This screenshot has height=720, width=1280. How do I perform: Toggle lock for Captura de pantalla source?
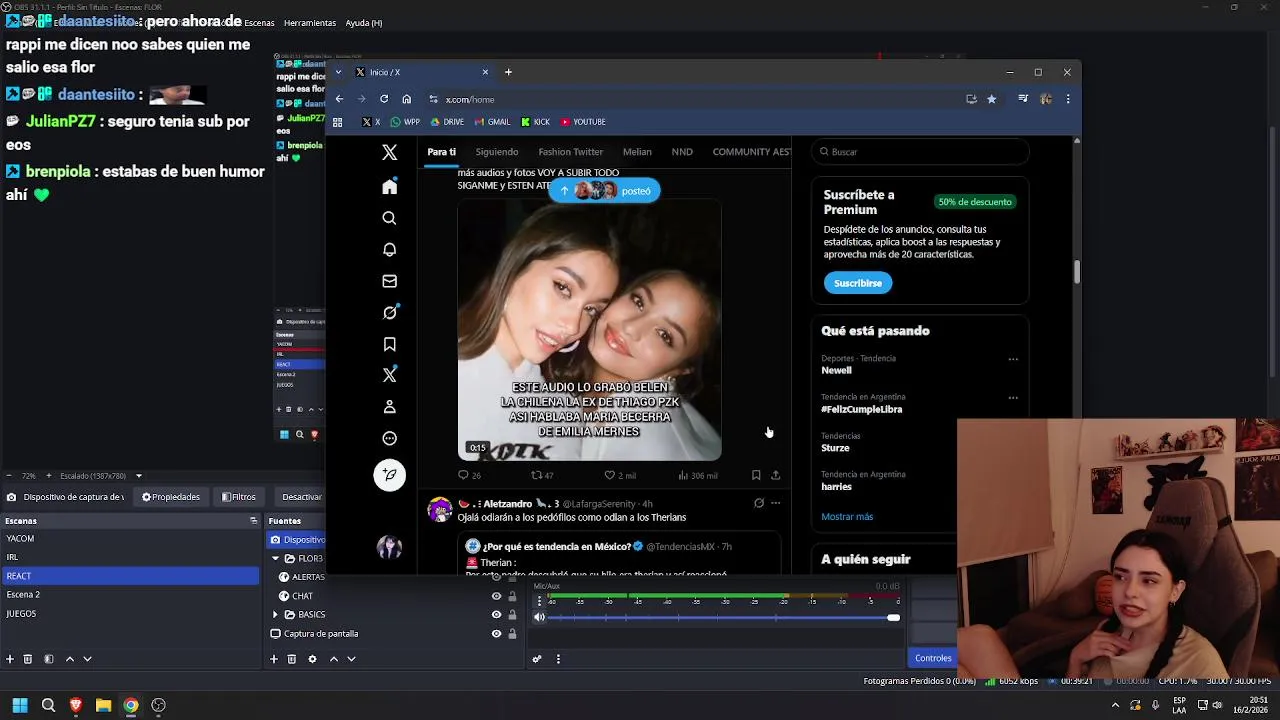[x=512, y=634]
